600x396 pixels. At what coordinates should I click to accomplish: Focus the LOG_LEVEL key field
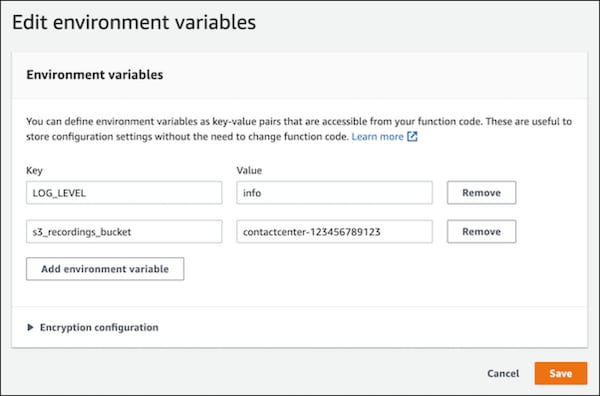(x=124, y=193)
